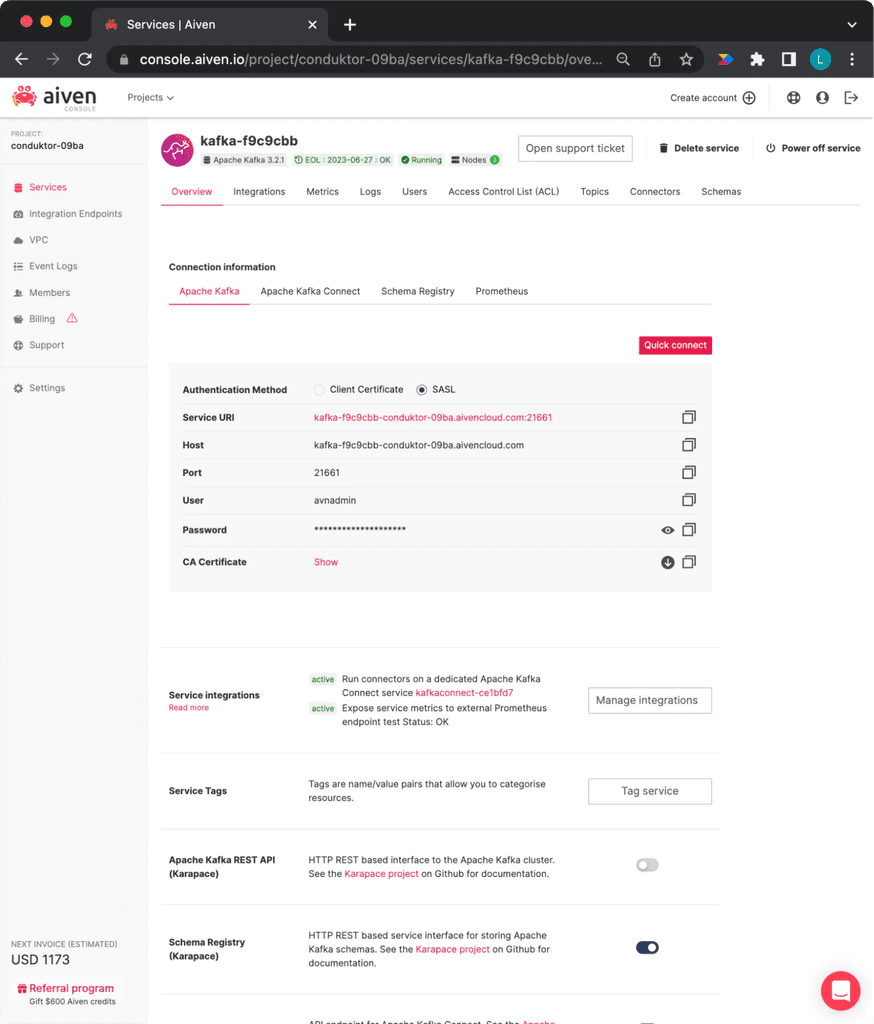Viewport: 874px width, 1024px height.
Task: Open the Projects dropdown
Action: tap(150, 97)
